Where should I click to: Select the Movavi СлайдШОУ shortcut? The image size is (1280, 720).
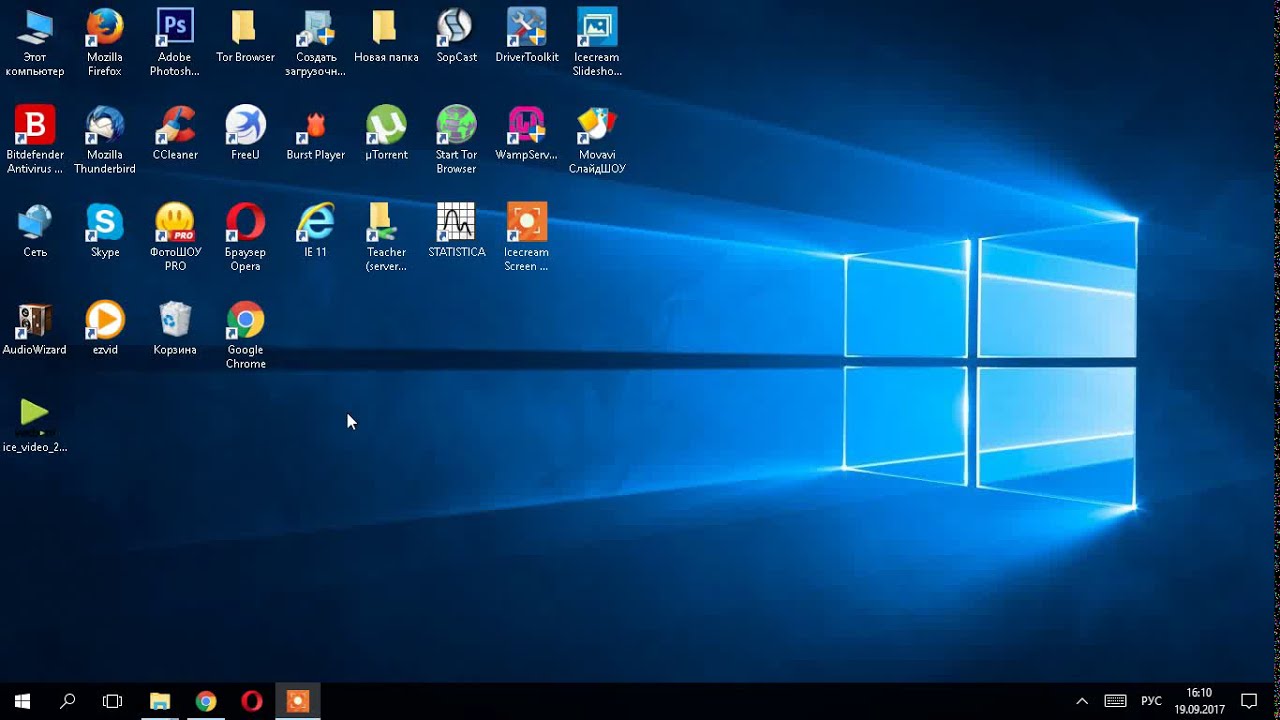597,140
